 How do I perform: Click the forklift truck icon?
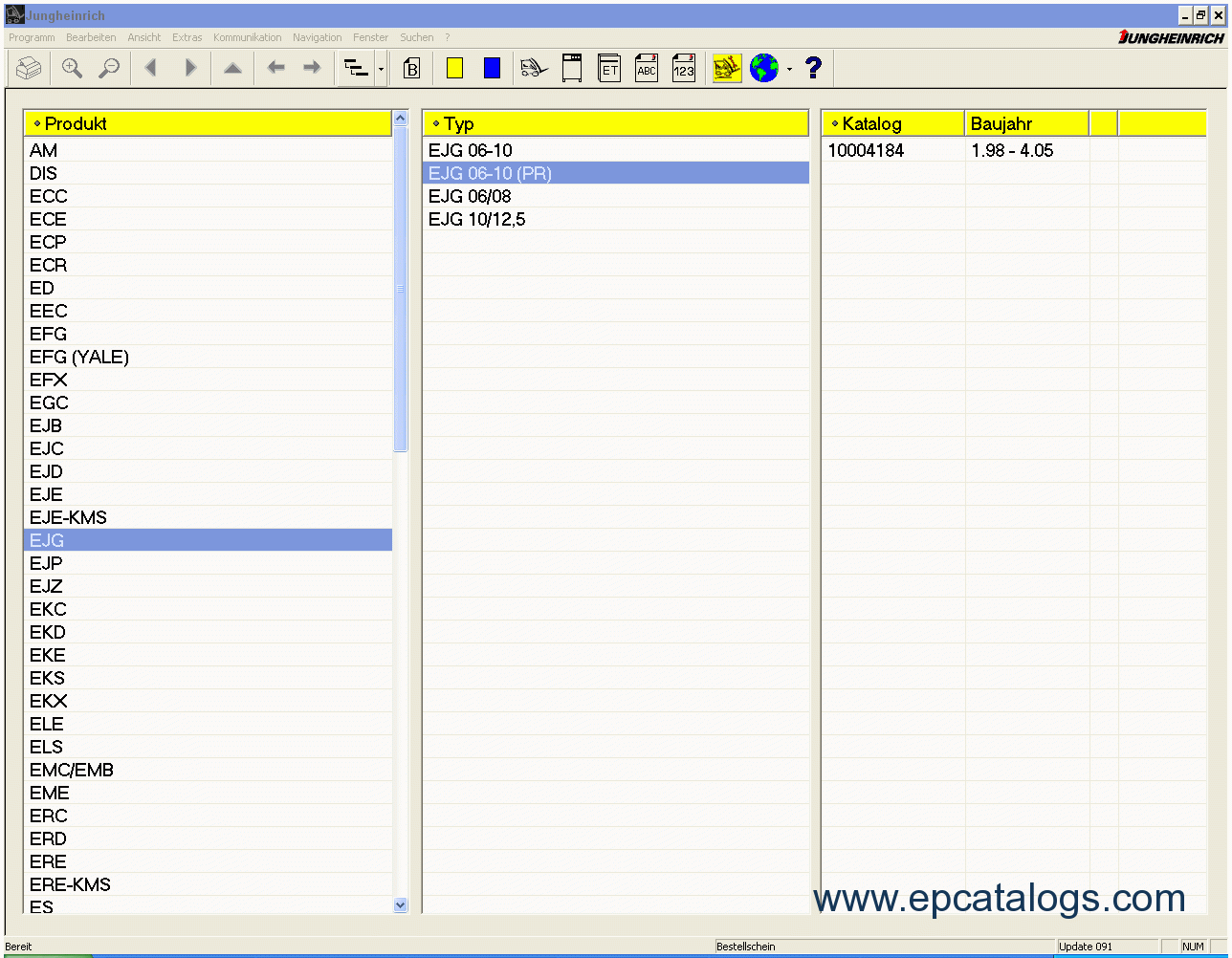(534, 68)
